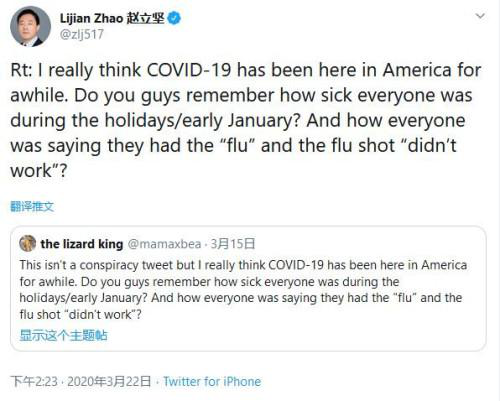Click the 下午2:23 tweet time
The width and height of the screenshot is (500, 401).
click(34, 381)
